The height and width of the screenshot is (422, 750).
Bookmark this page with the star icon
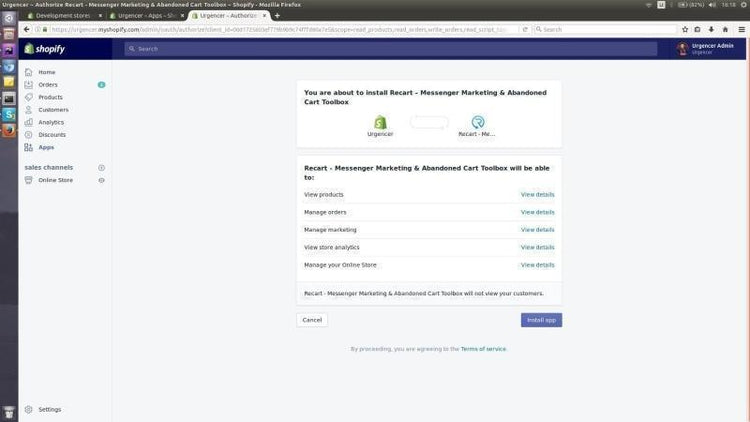tap(685, 30)
